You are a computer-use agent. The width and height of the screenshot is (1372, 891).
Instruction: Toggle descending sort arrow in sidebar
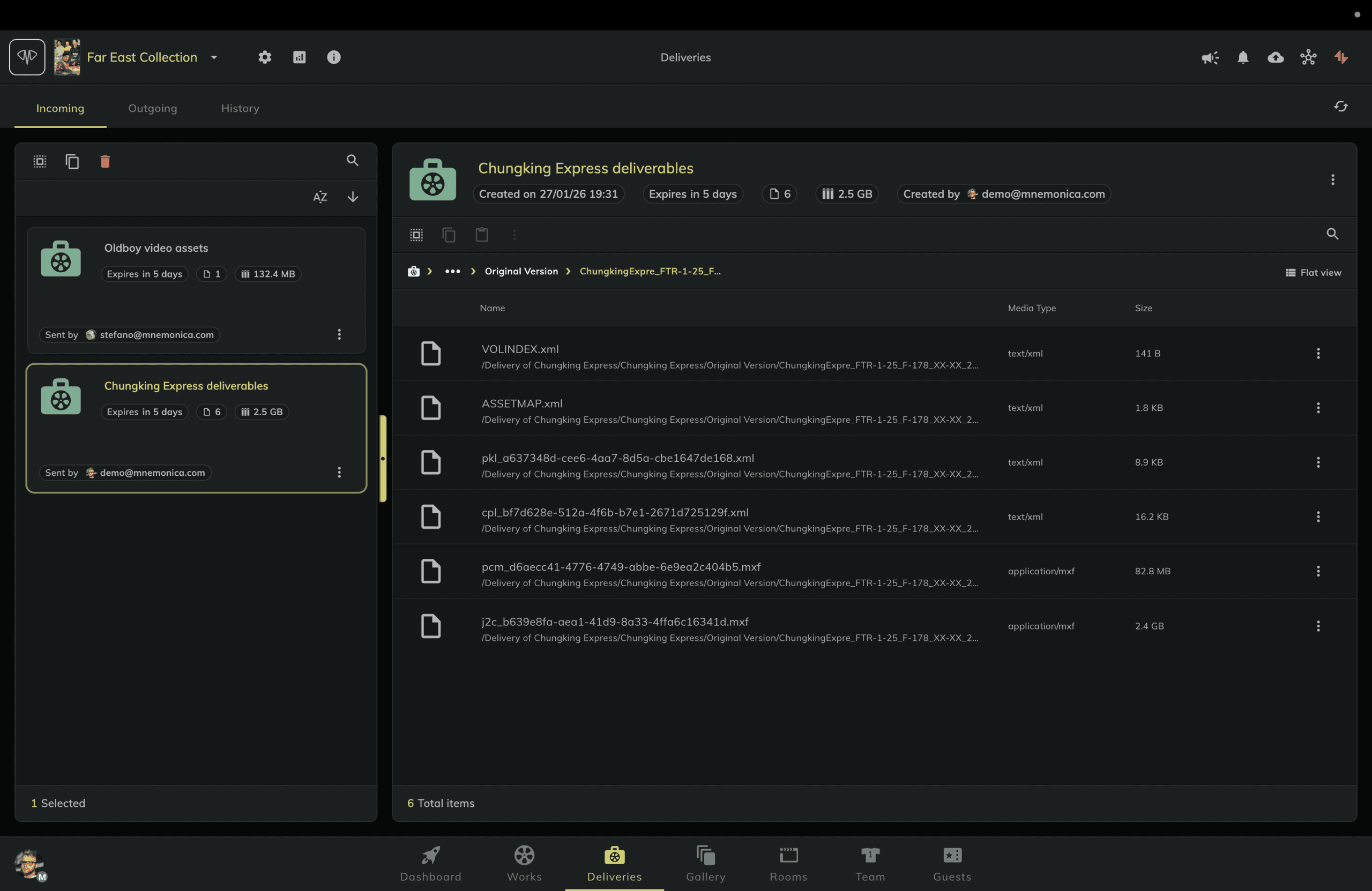[352, 197]
